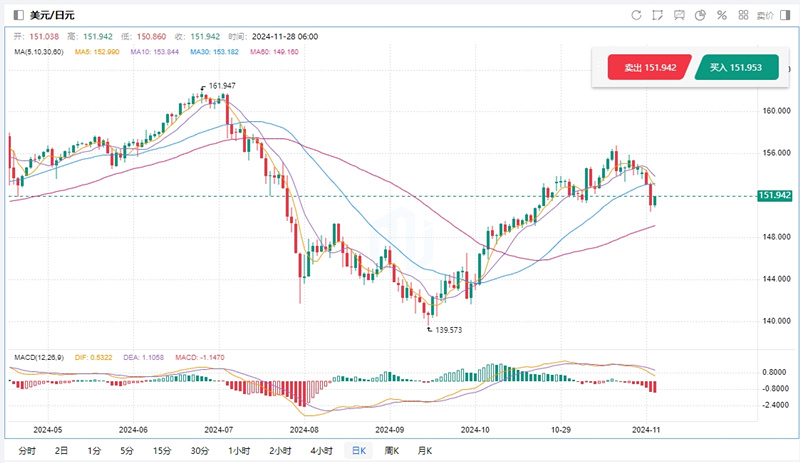The height and width of the screenshot is (463, 800).
Task: Switch to the 分时 timeframe tab
Action: 27,451
